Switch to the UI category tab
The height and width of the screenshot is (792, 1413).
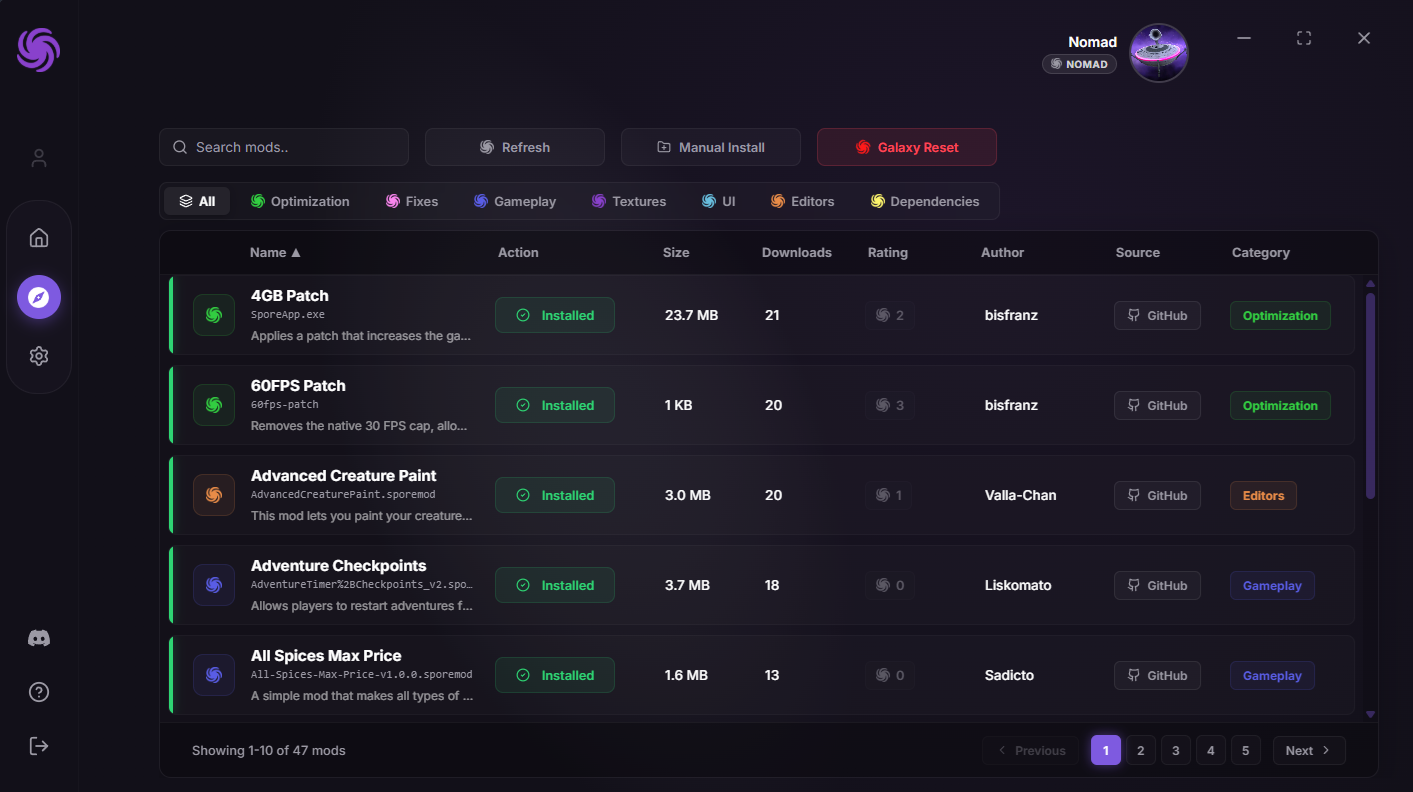pos(718,201)
